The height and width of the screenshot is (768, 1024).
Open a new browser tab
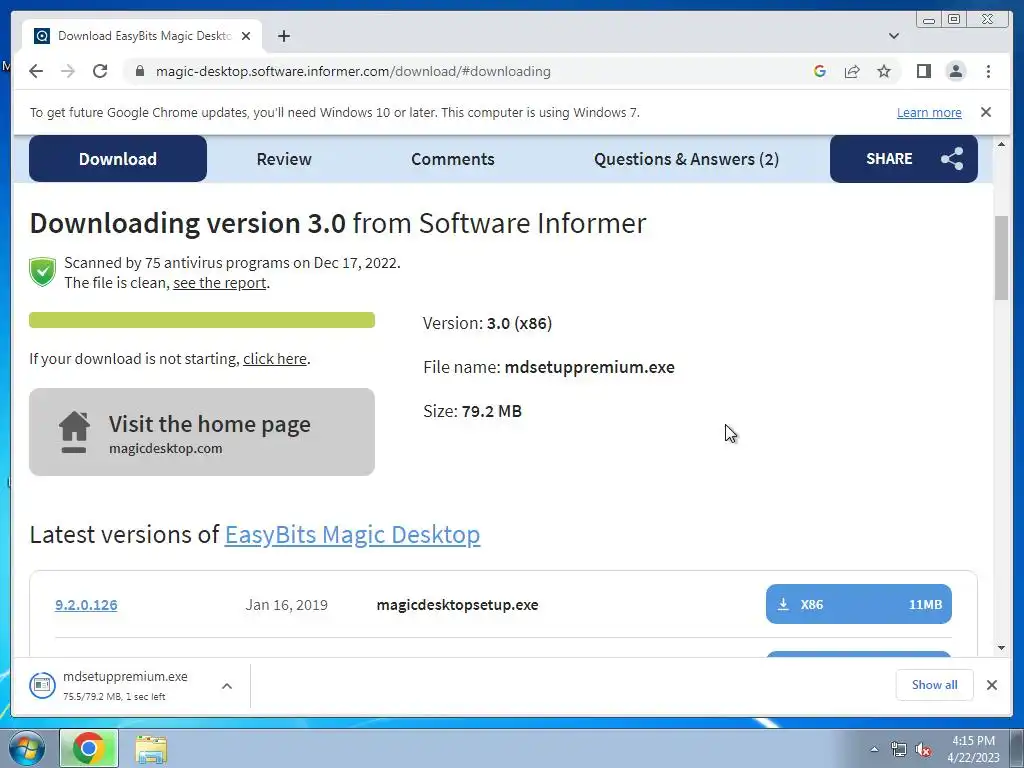pyautogui.click(x=283, y=36)
